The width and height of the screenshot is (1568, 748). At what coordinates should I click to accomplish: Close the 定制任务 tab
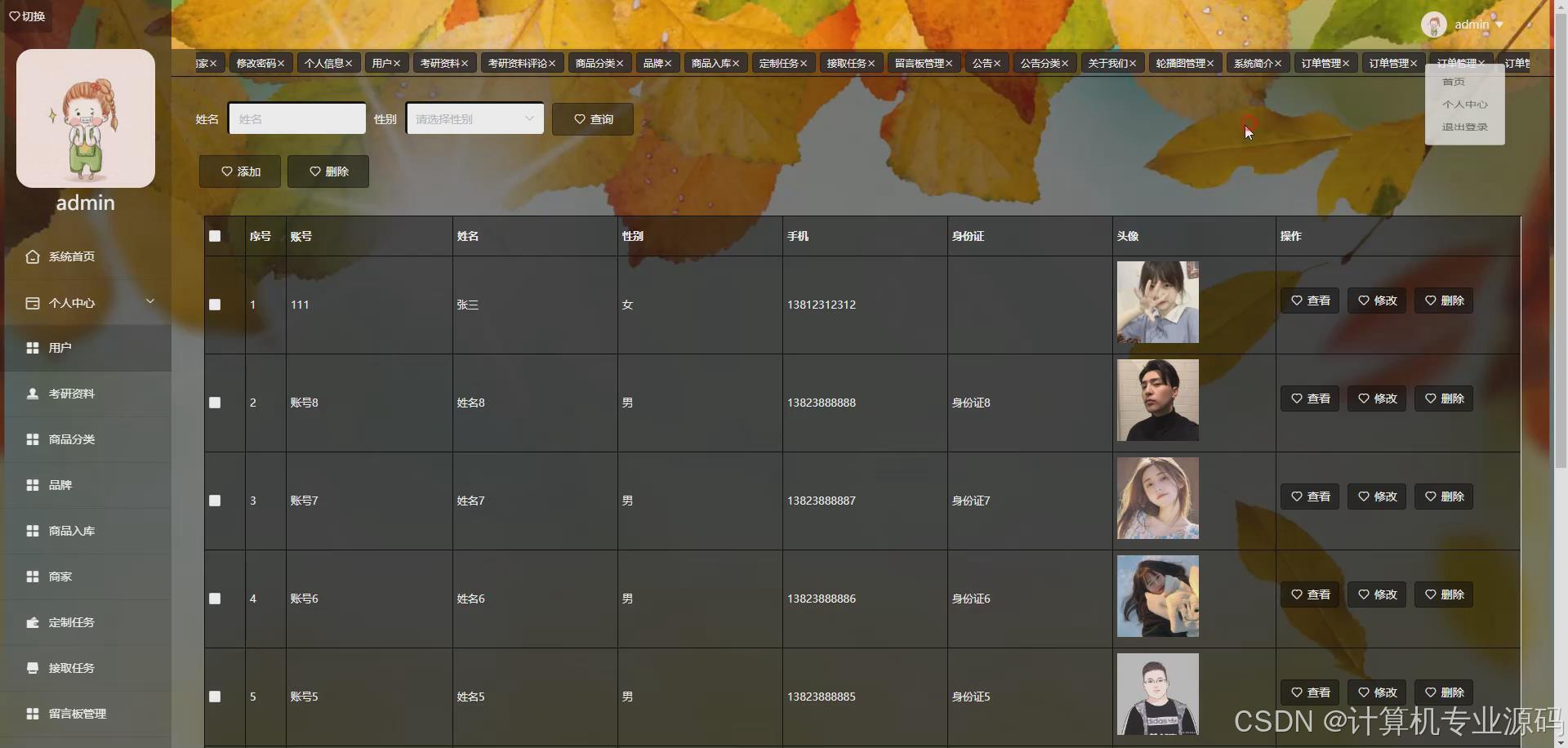(804, 63)
